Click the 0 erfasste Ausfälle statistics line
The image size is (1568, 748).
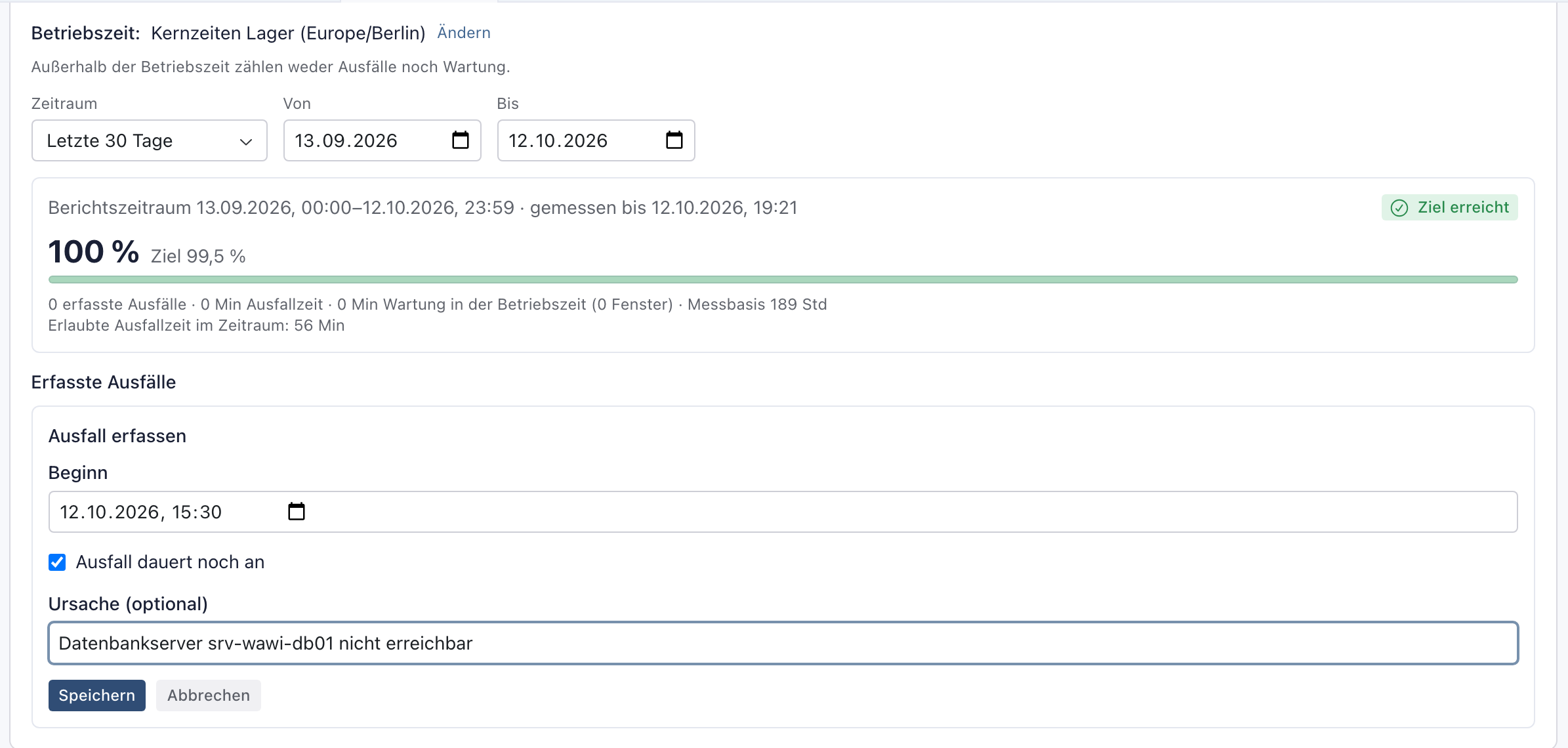click(x=438, y=304)
